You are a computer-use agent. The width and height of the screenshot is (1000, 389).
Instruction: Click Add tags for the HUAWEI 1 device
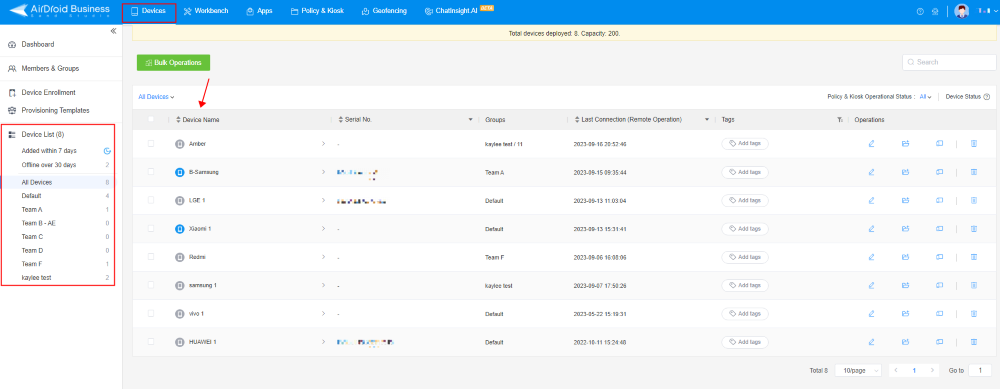click(745, 342)
